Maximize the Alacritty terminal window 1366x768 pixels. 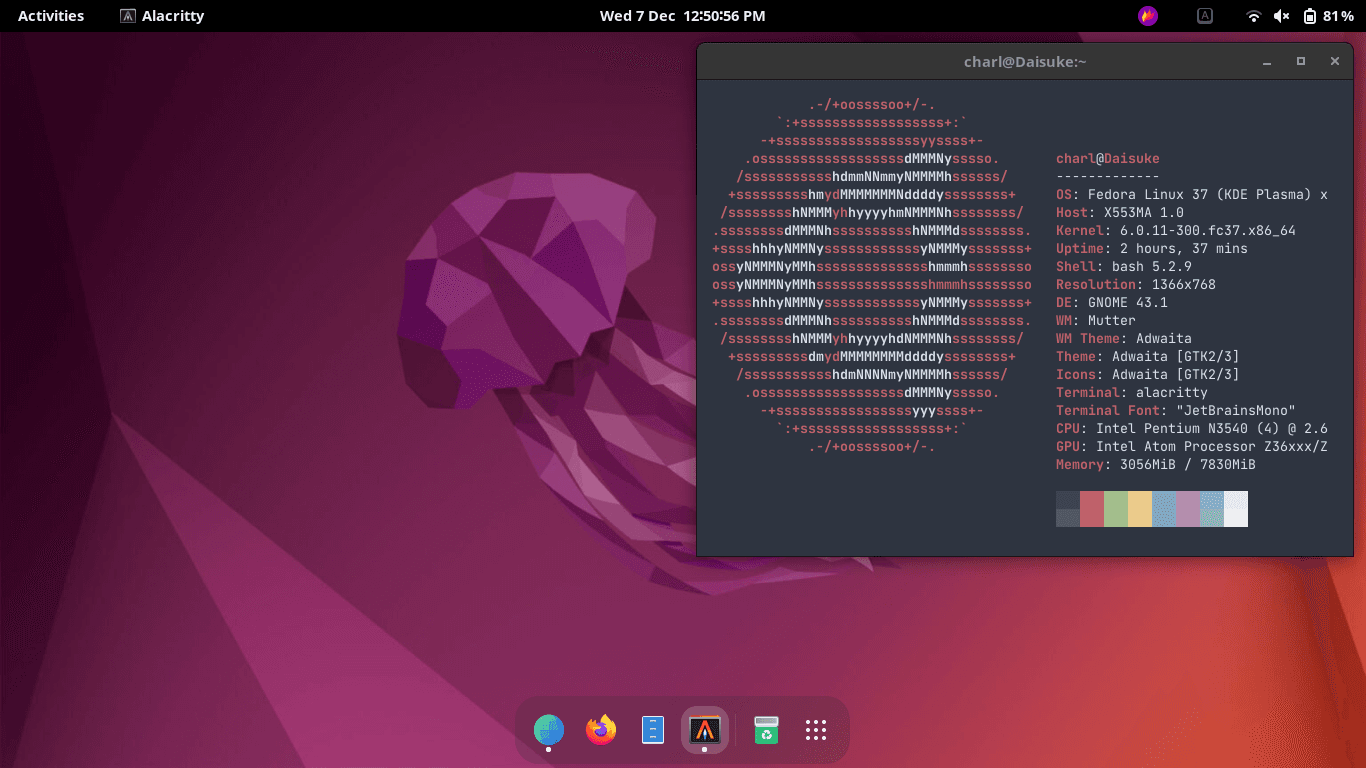(1301, 62)
